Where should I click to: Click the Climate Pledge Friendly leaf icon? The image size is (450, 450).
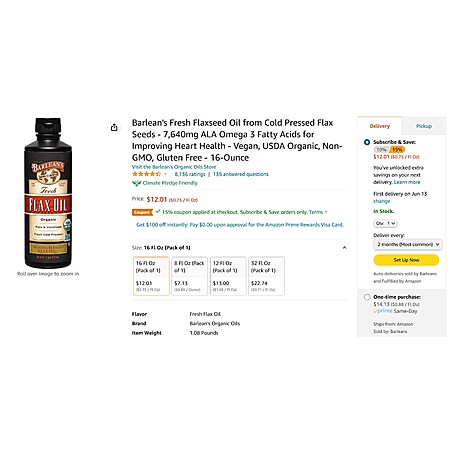coord(136,183)
